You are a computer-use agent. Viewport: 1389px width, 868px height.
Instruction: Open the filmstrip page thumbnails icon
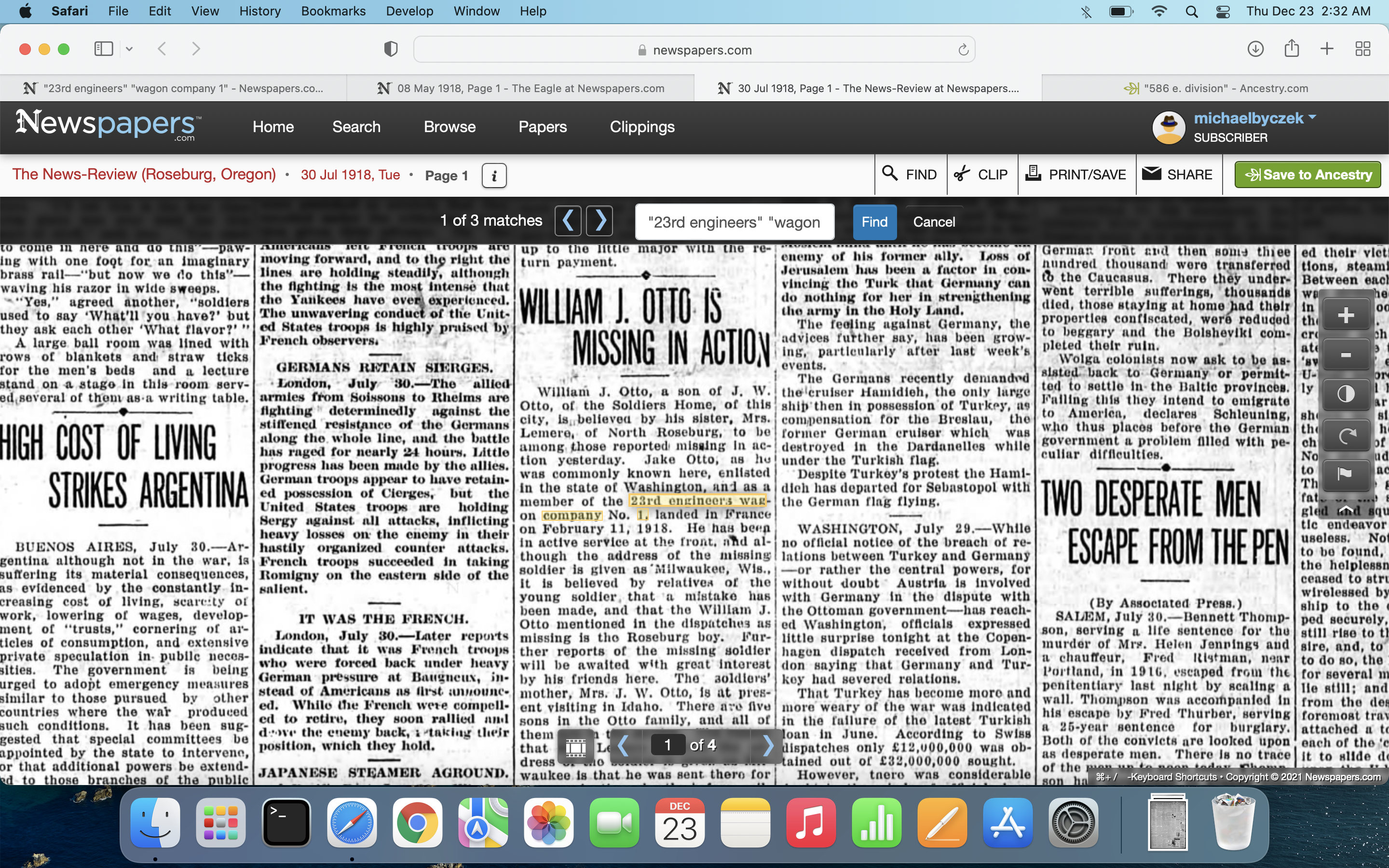(576, 746)
